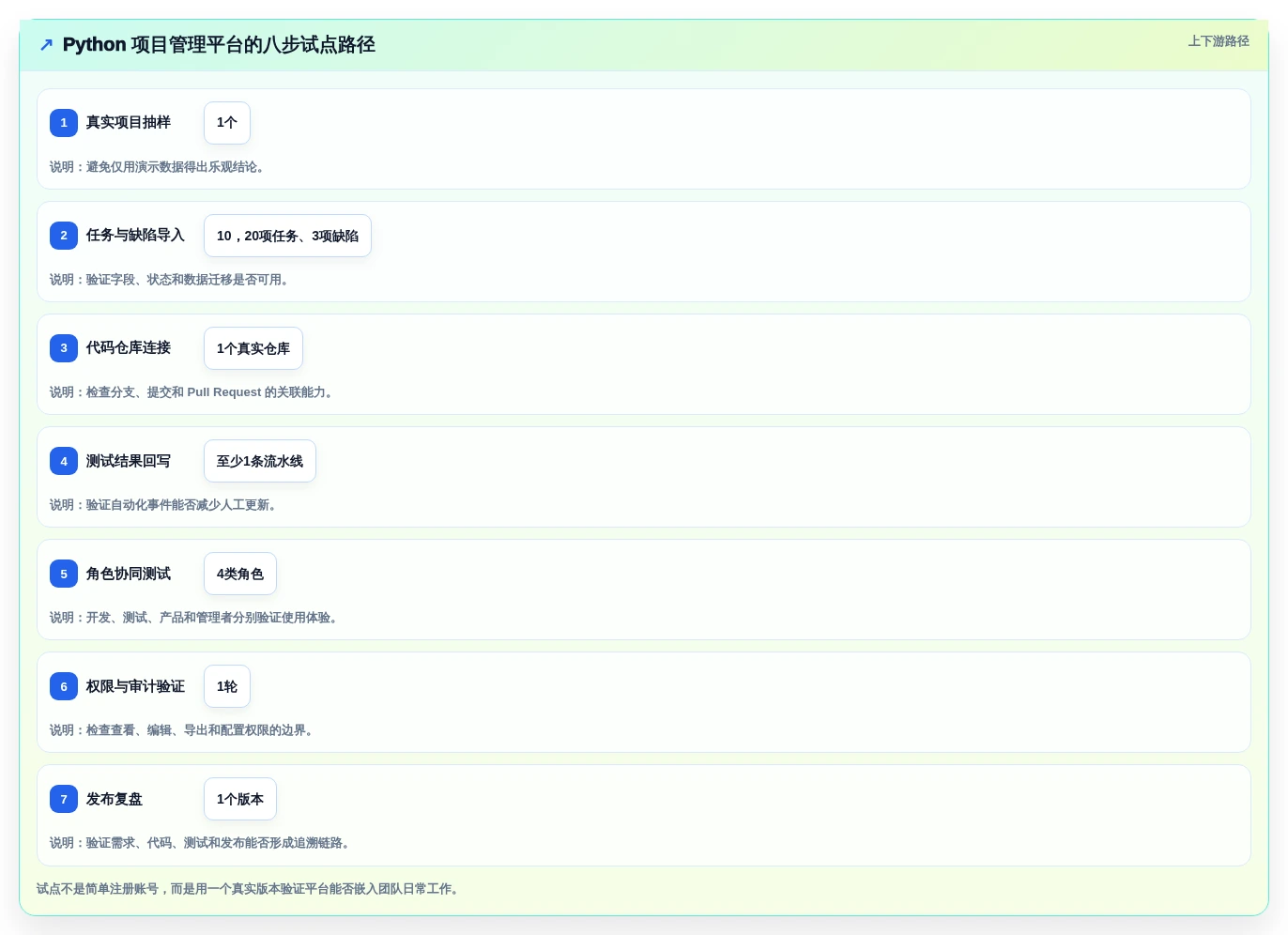The width and height of the screenshot is (1288, 935).
Task: Click step title 任务与缺陷导入
Action: (135, 235)
